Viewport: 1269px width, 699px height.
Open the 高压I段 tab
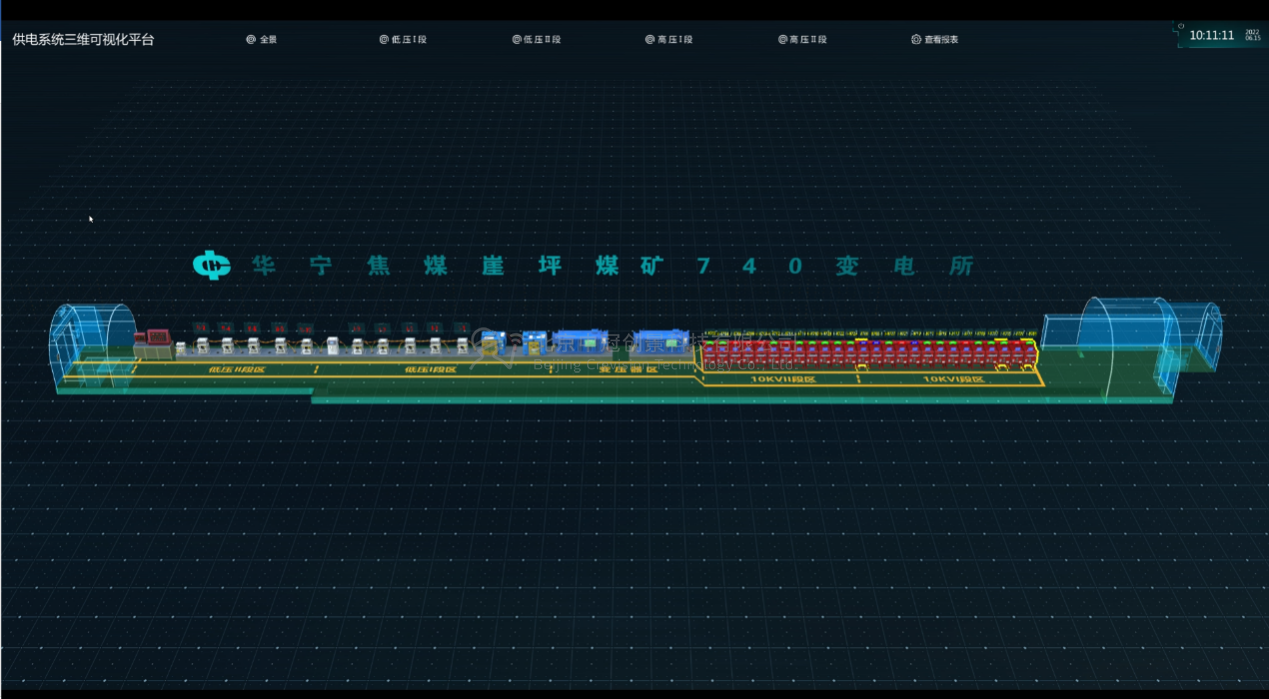(669, 40)
